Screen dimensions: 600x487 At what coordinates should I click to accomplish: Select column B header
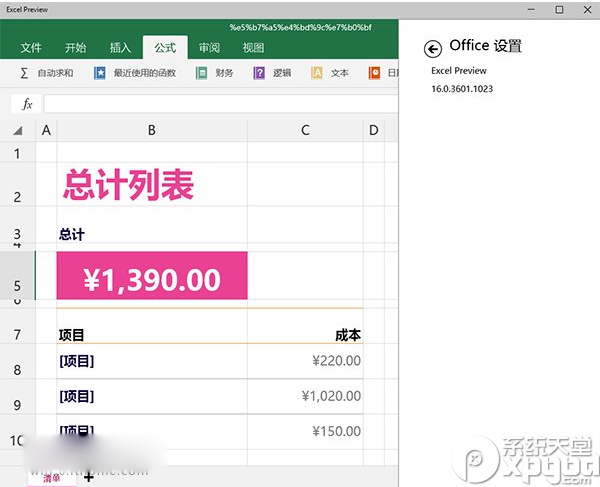pos(152,130)
